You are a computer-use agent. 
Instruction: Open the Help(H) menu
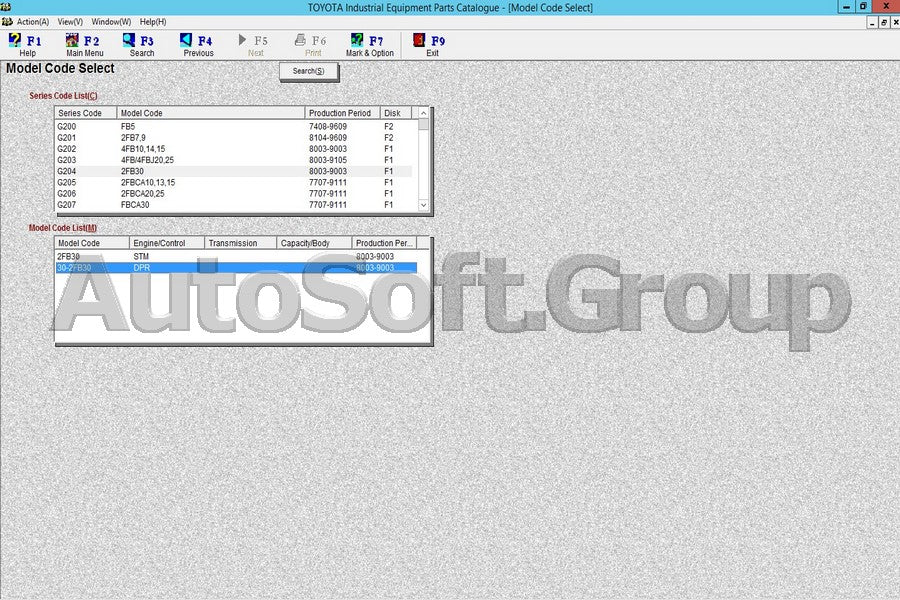click(153, 21)
